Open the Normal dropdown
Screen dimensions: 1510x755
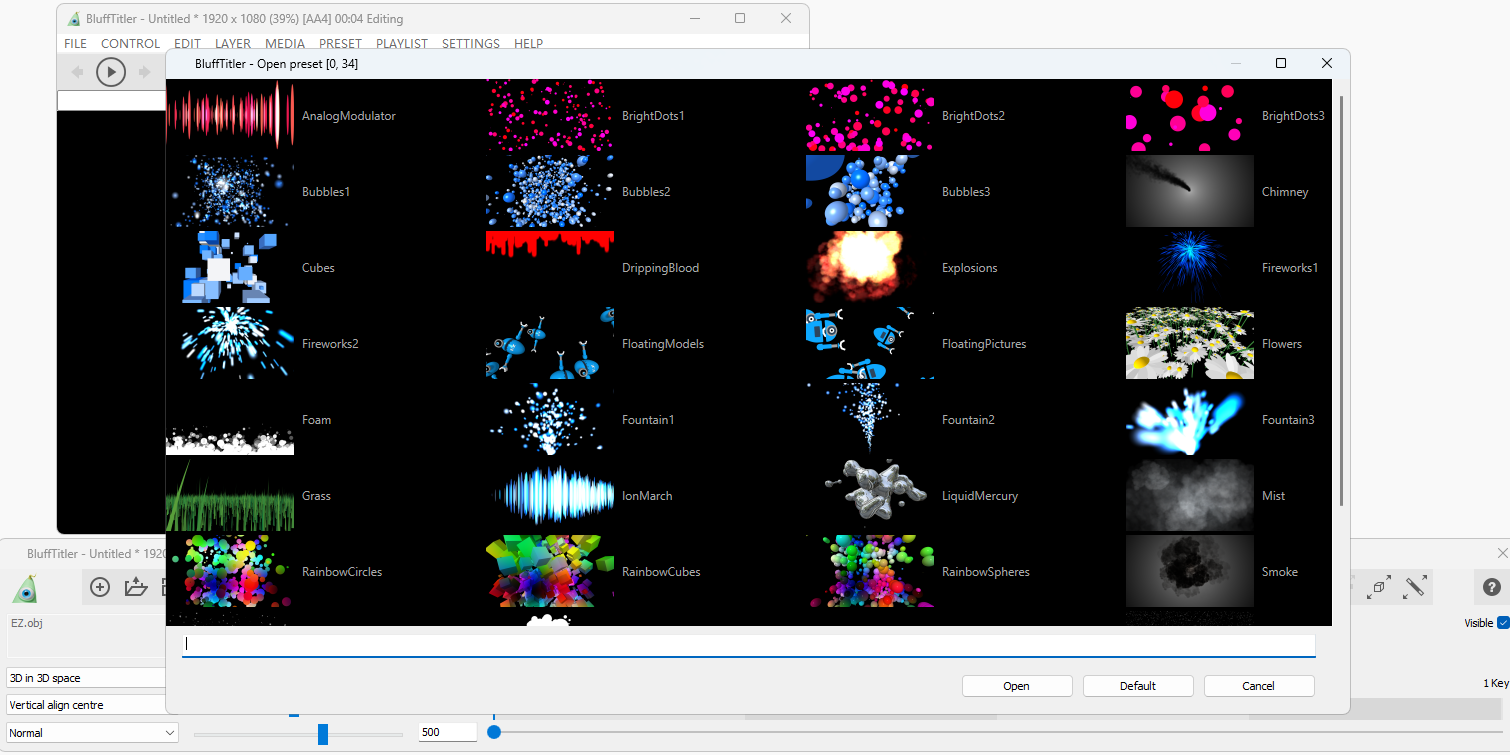[x=92, y=733]
